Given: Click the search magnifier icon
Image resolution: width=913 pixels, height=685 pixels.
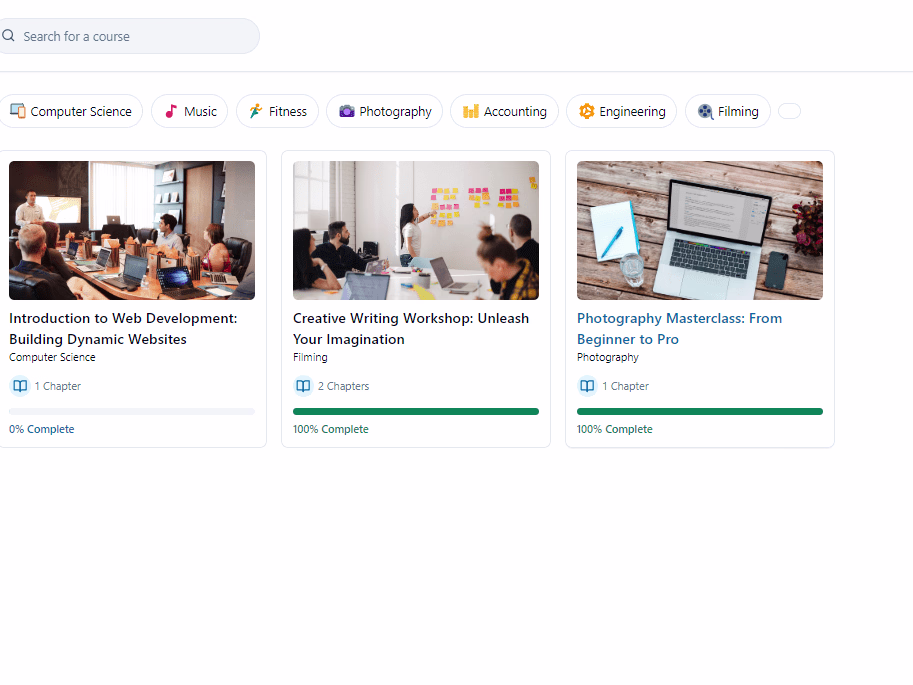Looking at the screenshot, I should tap(9, 36).
